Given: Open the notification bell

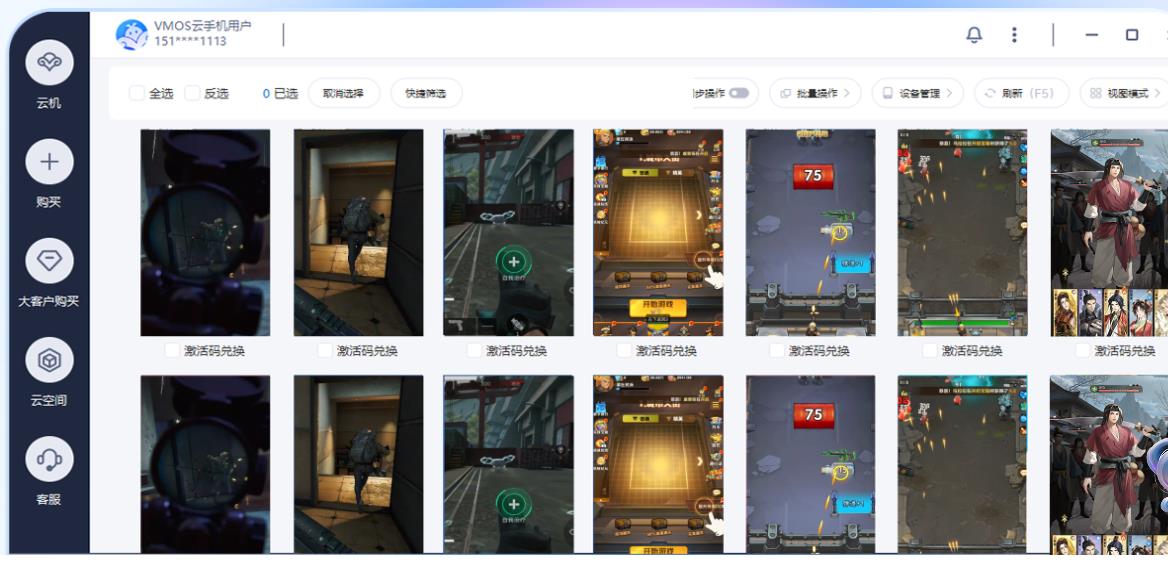Looking at the screenshot, I should pyautogui.click(x=973, y=35).
